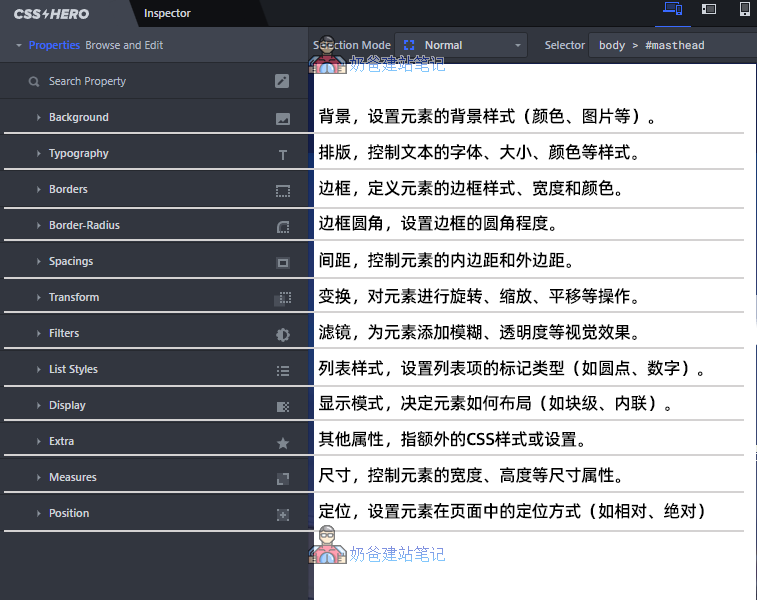The height and width of the screenshot is (600, 757).
Task: Click the Extra star icon
Action: [x=283, y=443]
